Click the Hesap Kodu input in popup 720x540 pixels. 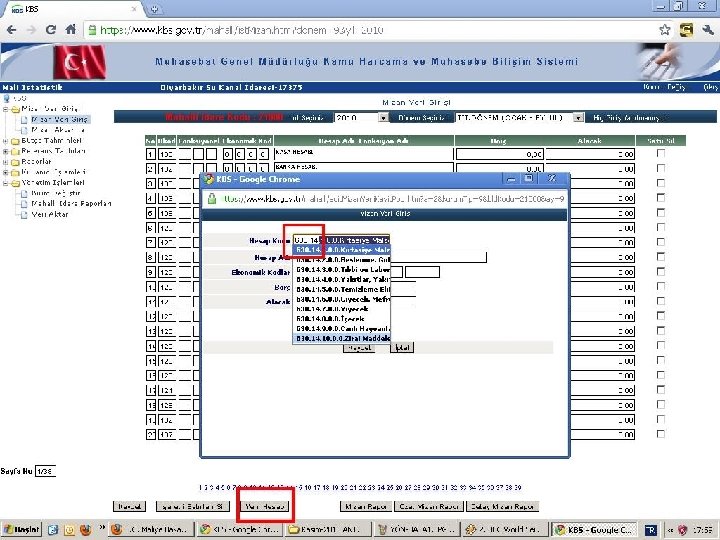point(341,240)
